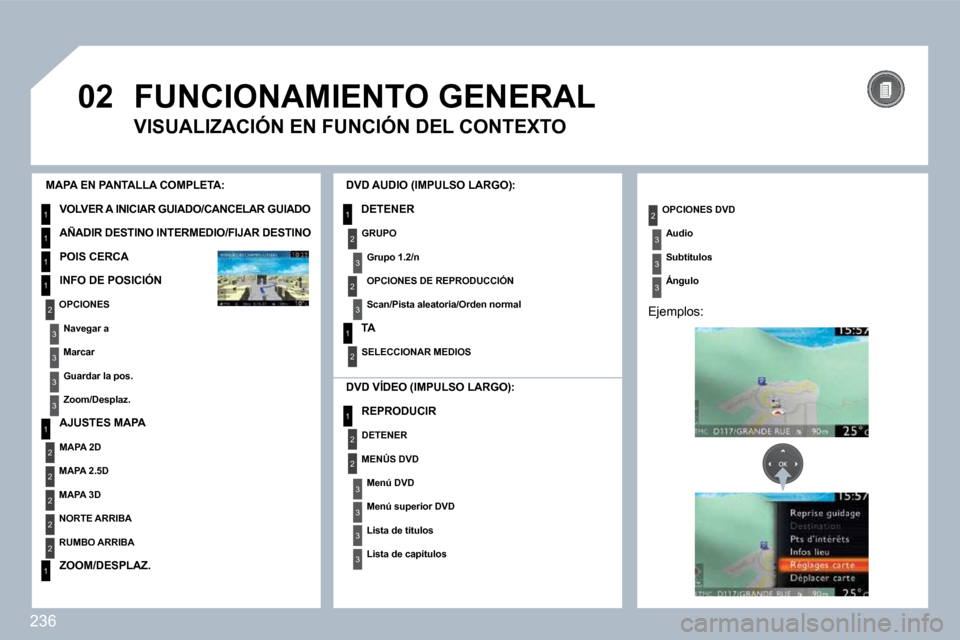The width and height of the screenshot is (960, 640).
Task: Click 'GRUPO' entry
Action: (x=379, y=233)
